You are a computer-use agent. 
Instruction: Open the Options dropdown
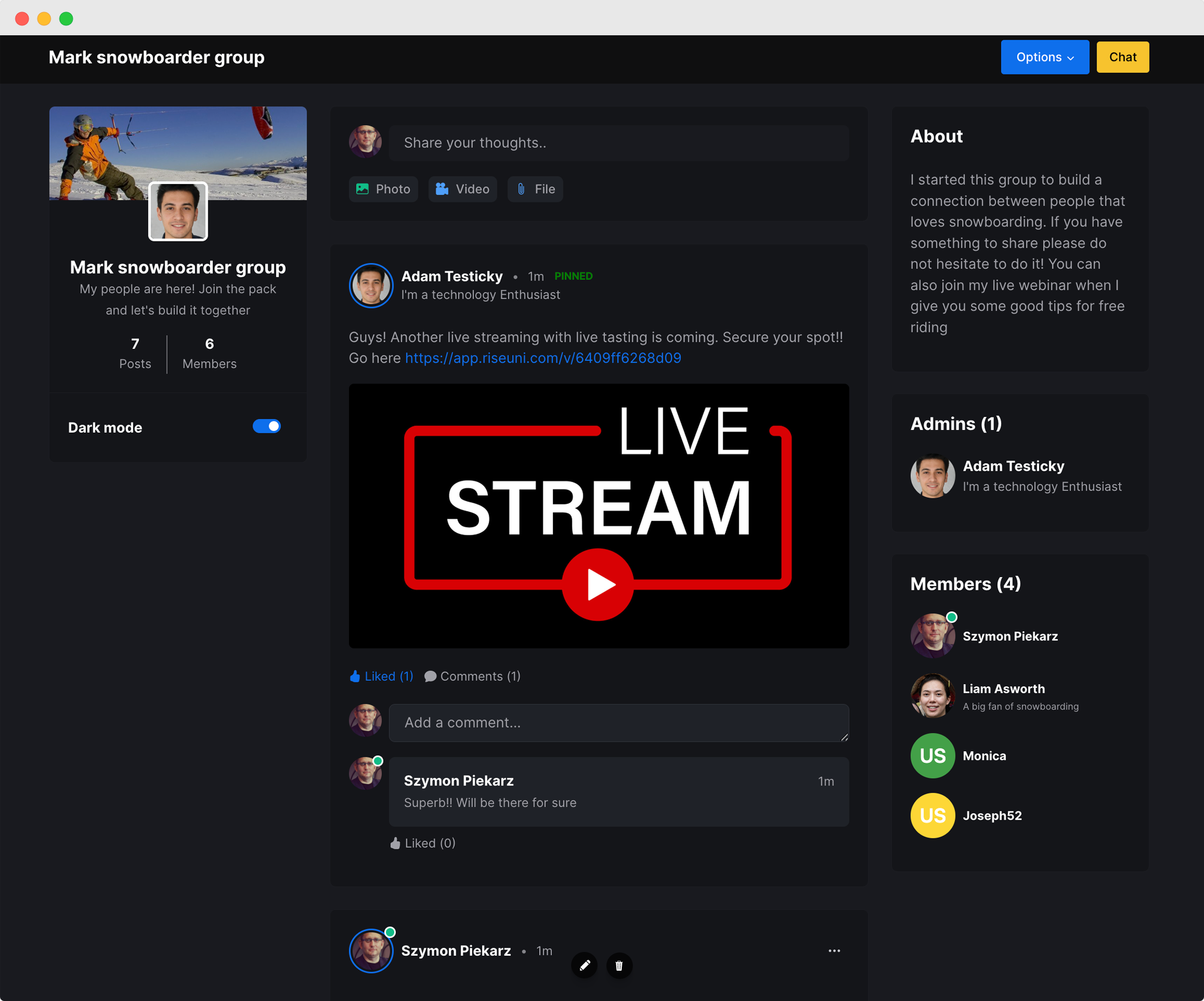point(1045,57)
